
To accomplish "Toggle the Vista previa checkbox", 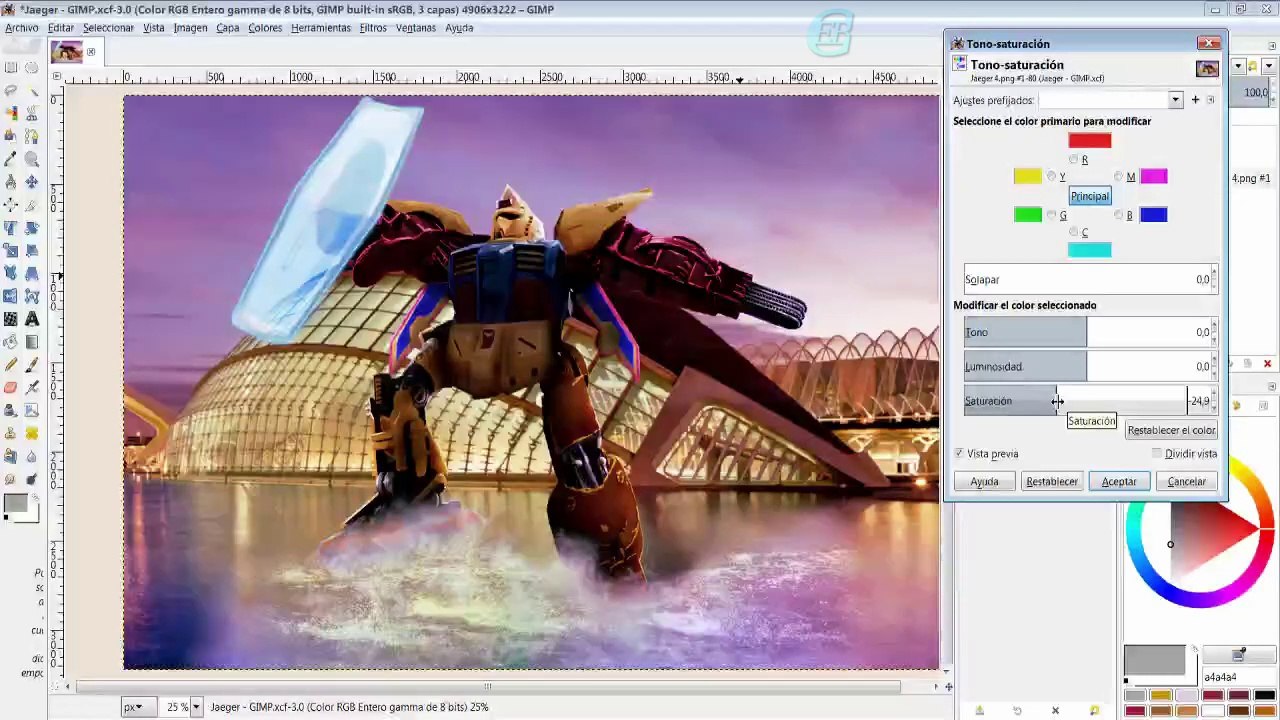I will [x=959, y=454].
